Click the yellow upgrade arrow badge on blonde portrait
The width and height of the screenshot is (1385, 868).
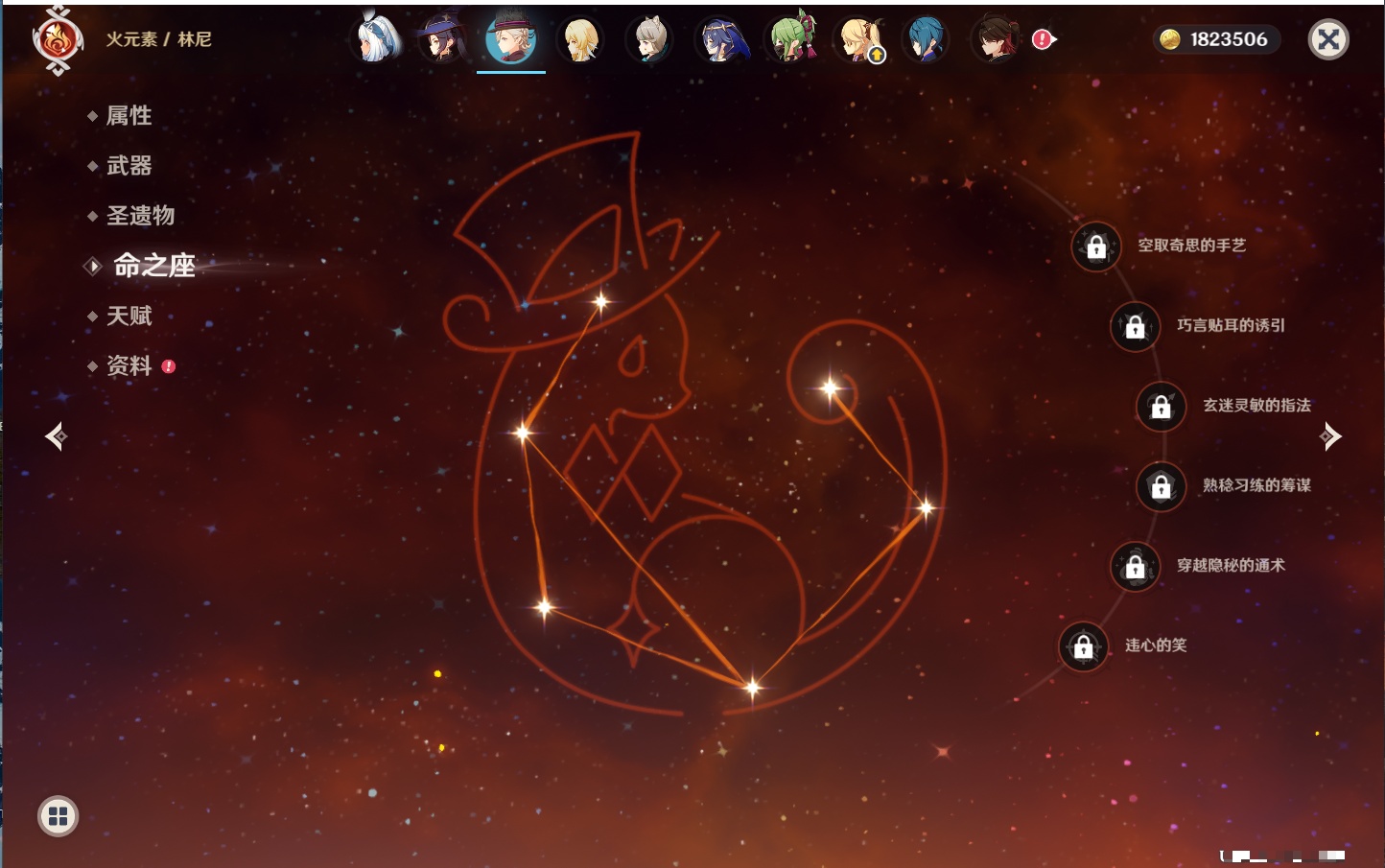pos(876,56)
